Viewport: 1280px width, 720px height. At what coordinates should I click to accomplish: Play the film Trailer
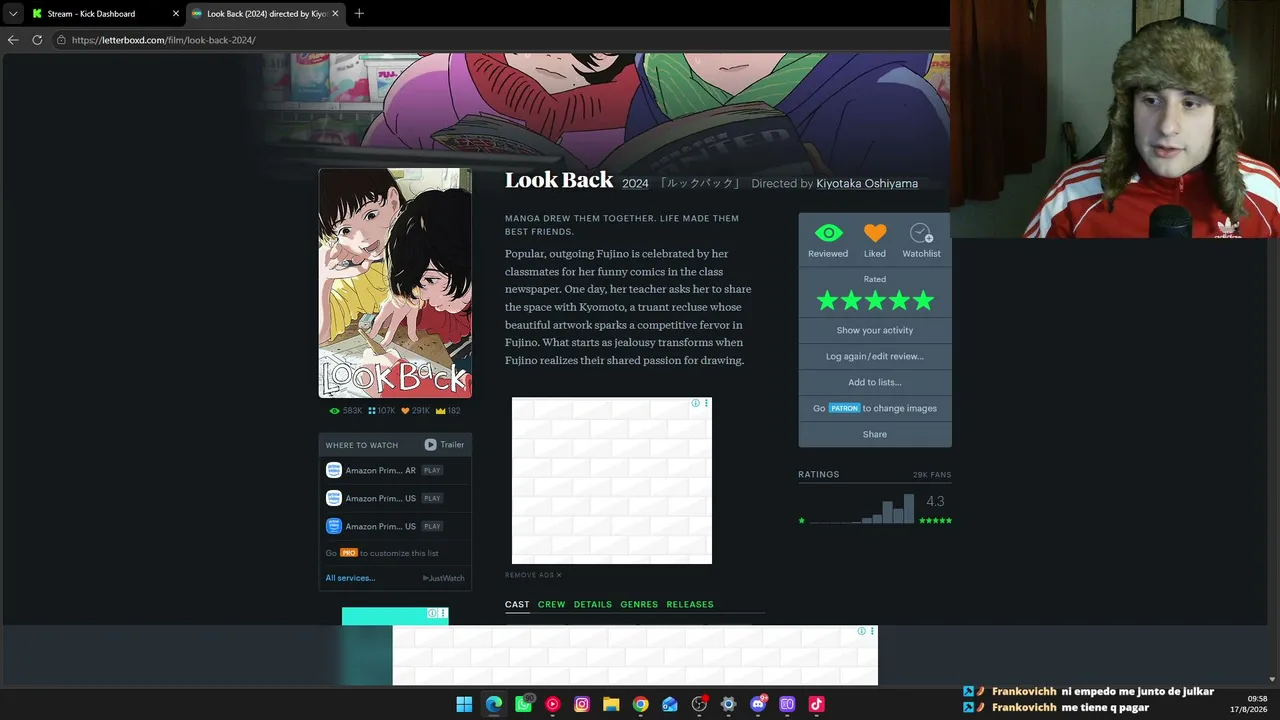pos(444,445)
